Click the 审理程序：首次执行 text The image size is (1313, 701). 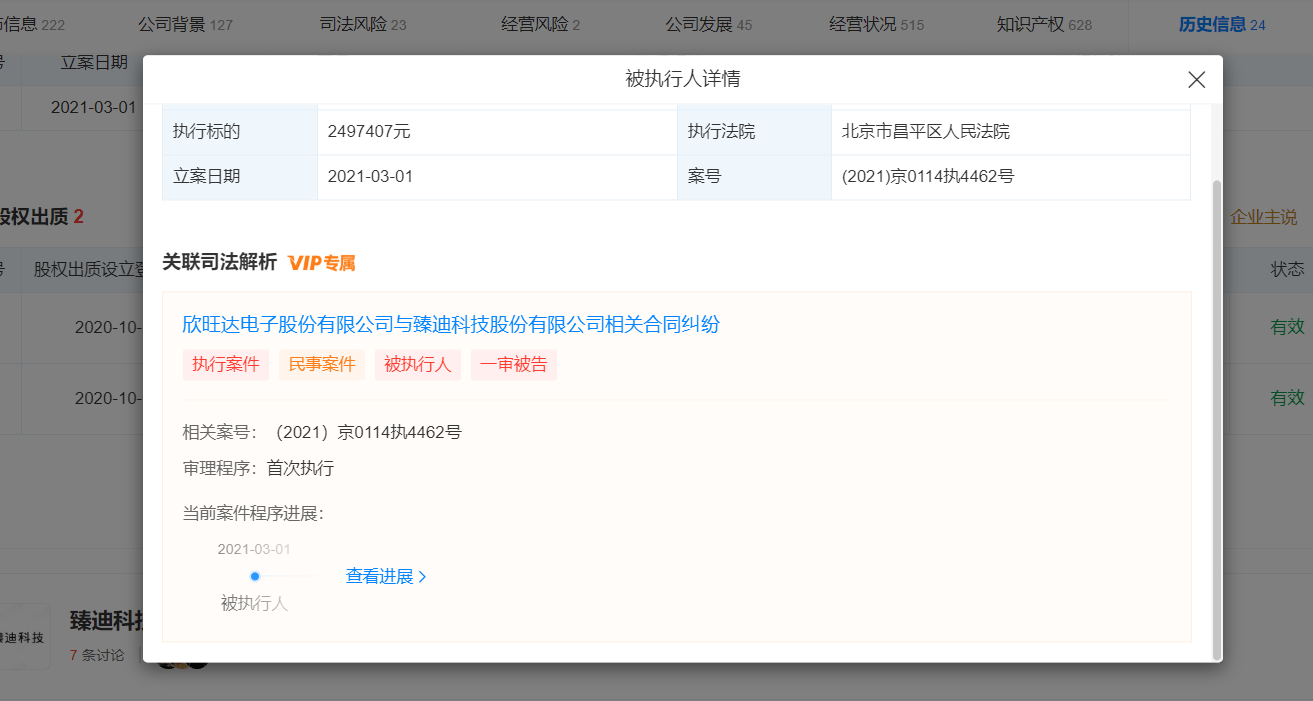pos(258,469)
